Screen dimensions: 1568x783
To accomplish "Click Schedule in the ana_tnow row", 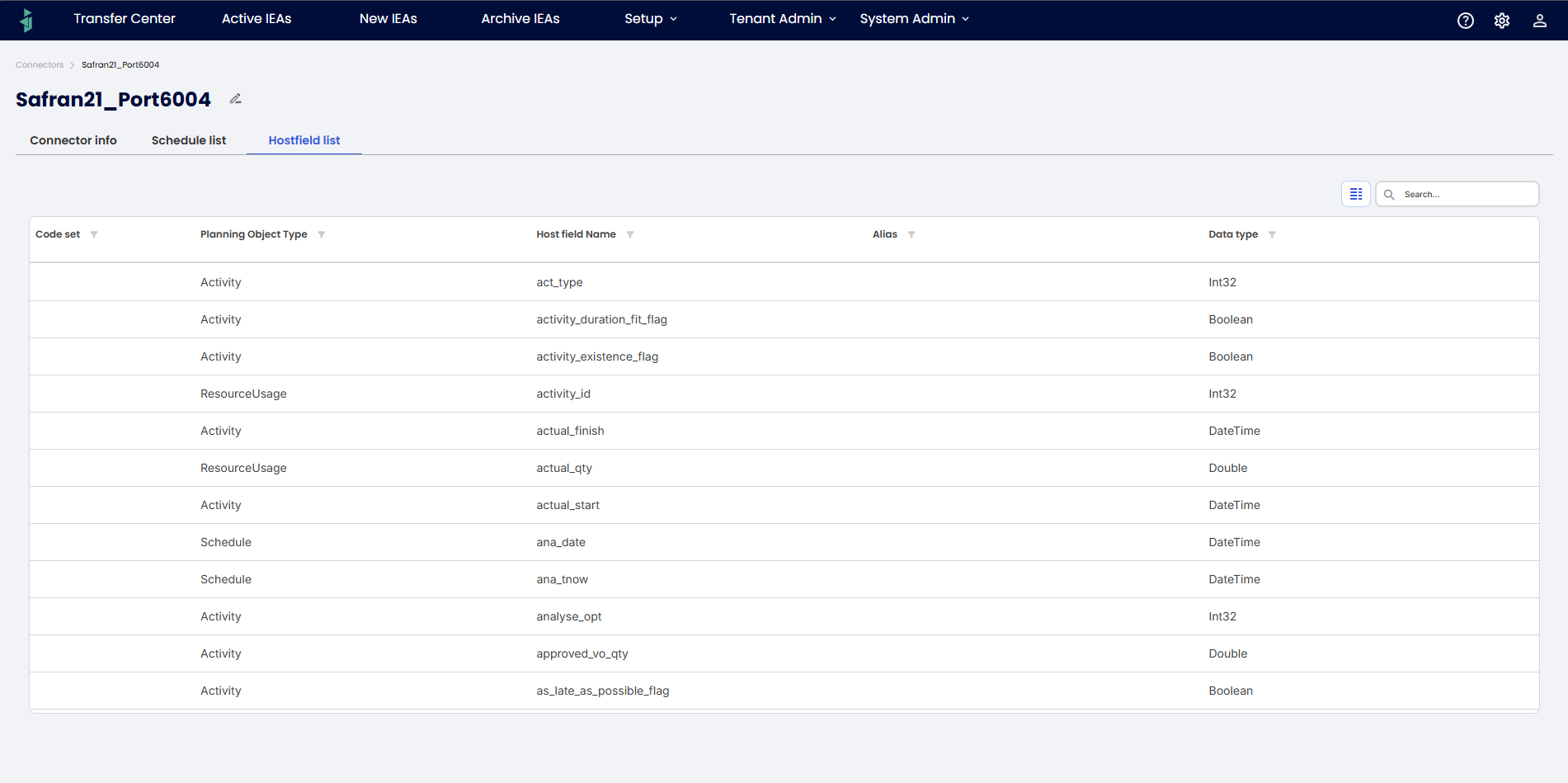I will [x=226, y=579].
